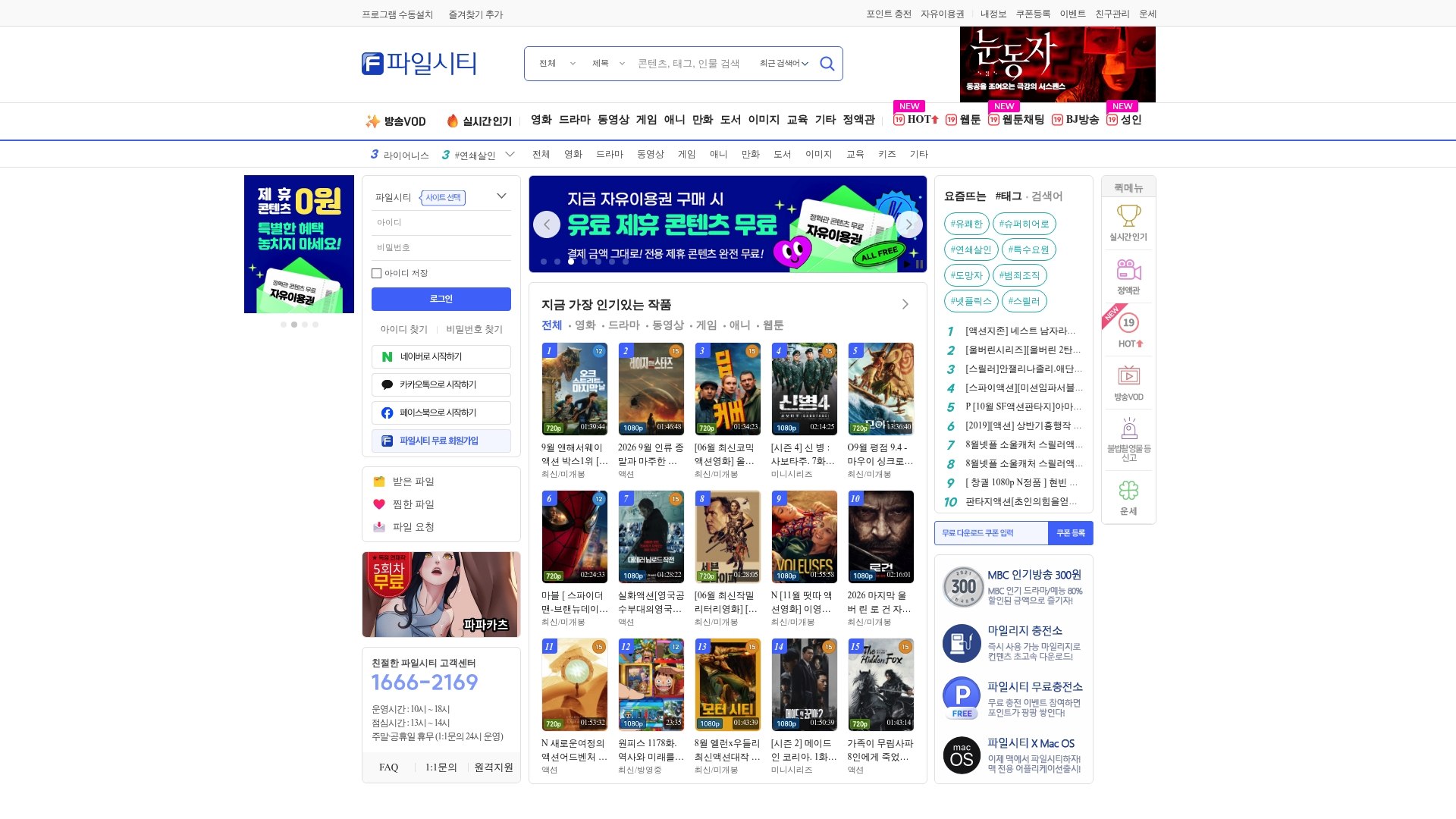
Task: Open more of 지금 가장 인기있는 작품 arrow
Action: [905, 305]
